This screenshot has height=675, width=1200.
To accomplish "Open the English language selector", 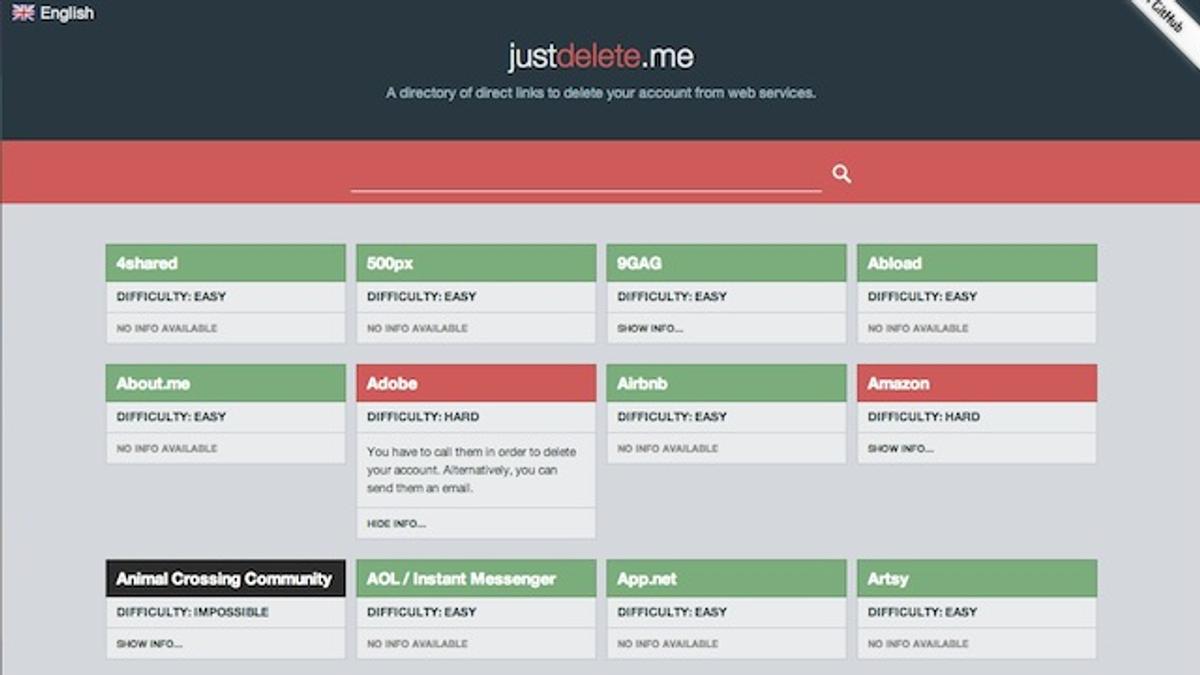I will click(x=53, y=13).
